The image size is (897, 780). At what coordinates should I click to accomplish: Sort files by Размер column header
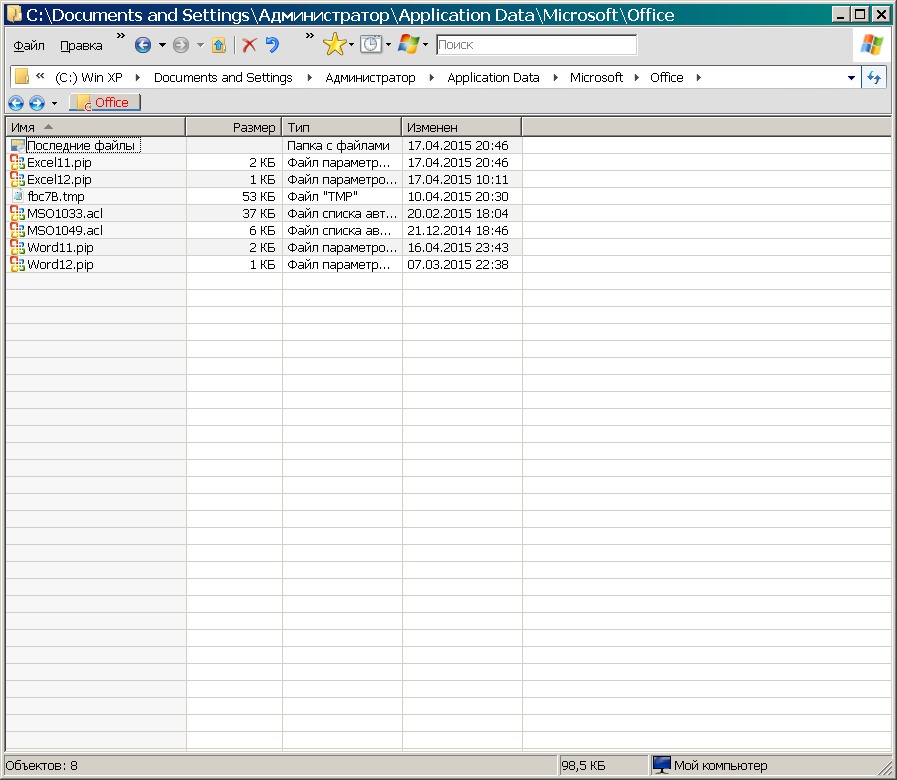click(x=234, y=127)
